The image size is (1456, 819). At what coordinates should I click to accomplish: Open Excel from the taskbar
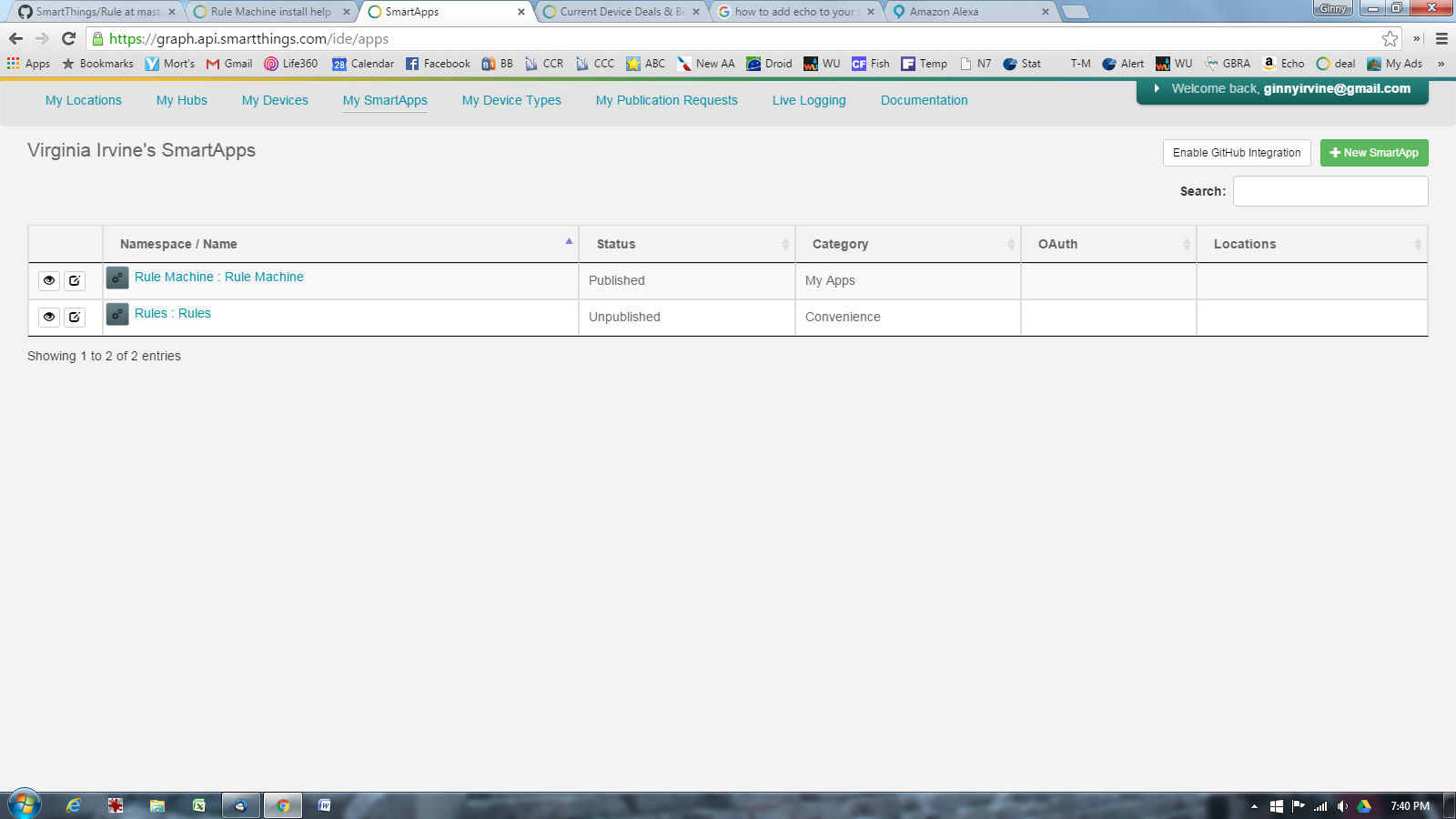click(198, 805)
